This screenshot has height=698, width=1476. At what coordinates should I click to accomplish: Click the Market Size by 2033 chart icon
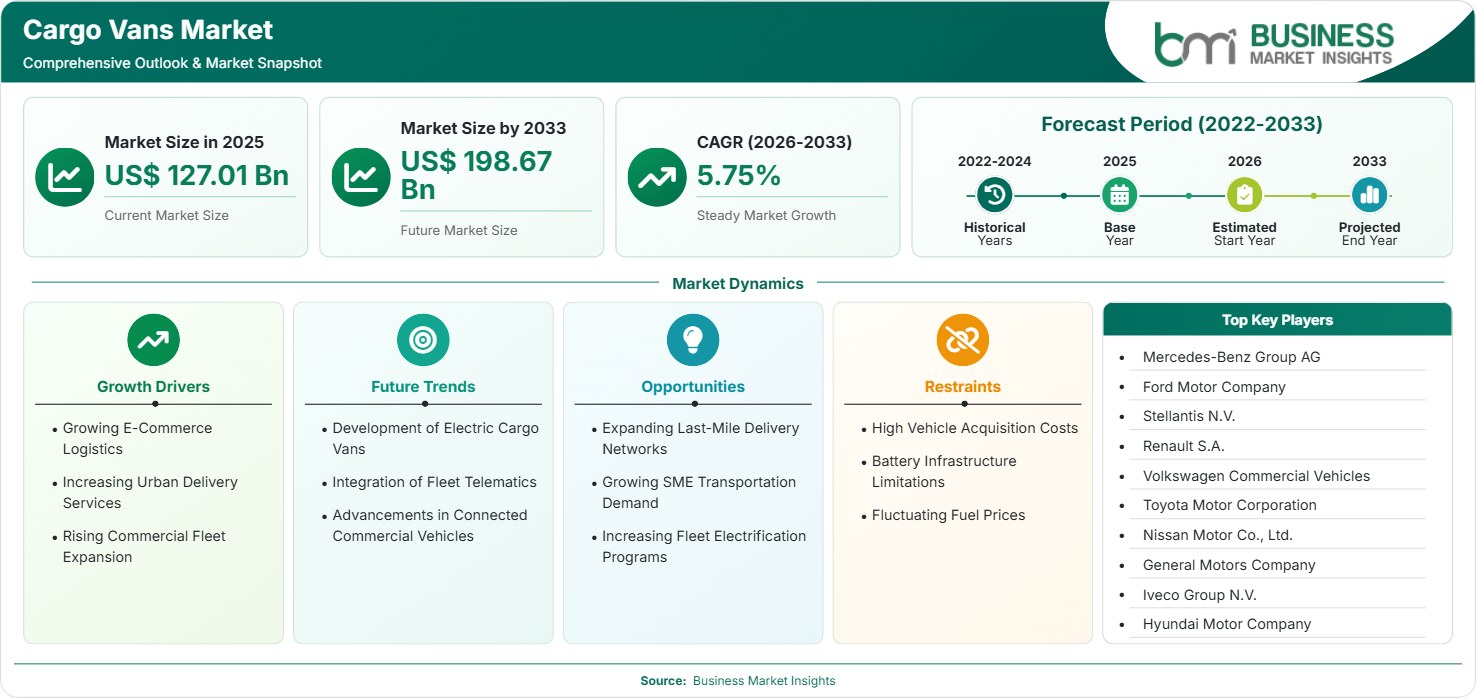[x=361, y=177]
